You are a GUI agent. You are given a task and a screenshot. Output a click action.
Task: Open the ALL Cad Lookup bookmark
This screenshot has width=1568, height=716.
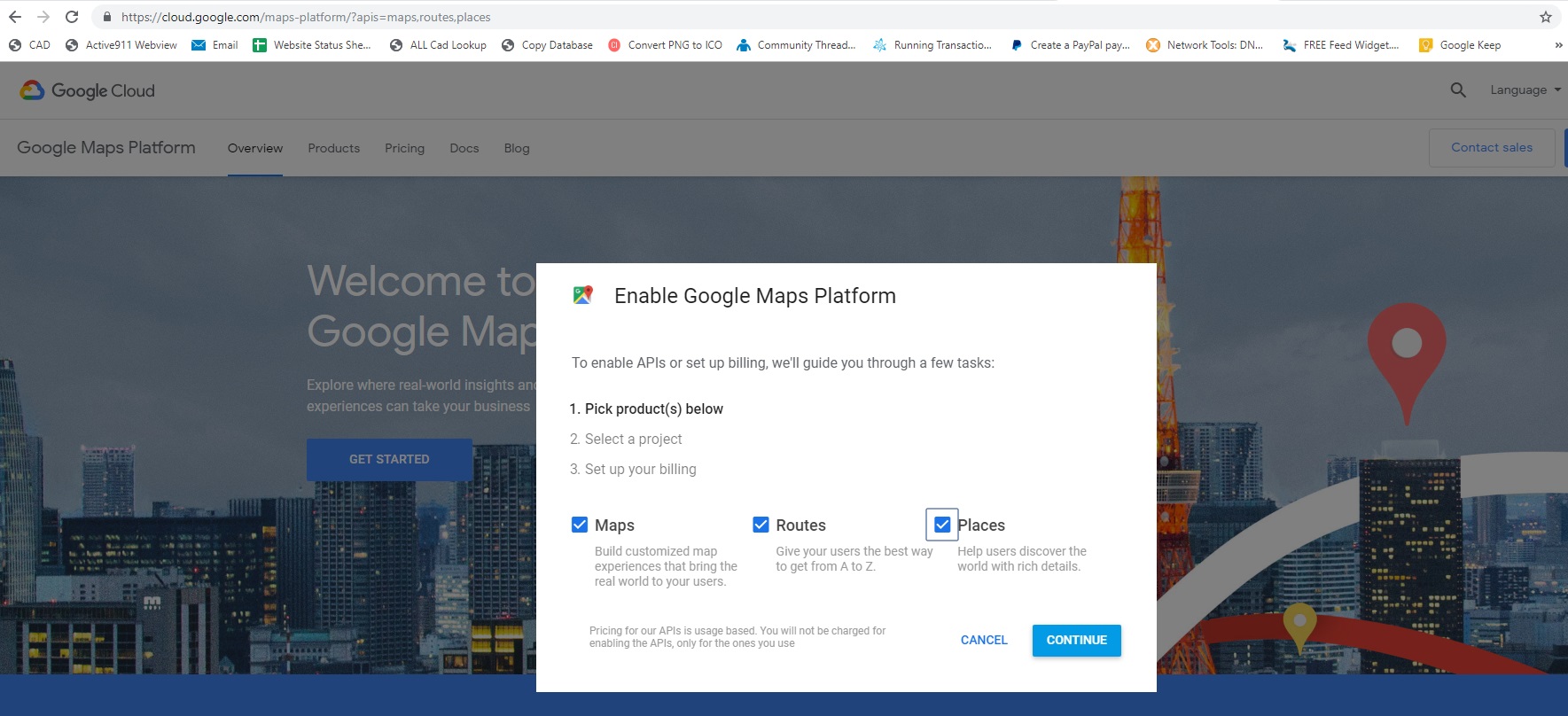[x=438, y=45]
